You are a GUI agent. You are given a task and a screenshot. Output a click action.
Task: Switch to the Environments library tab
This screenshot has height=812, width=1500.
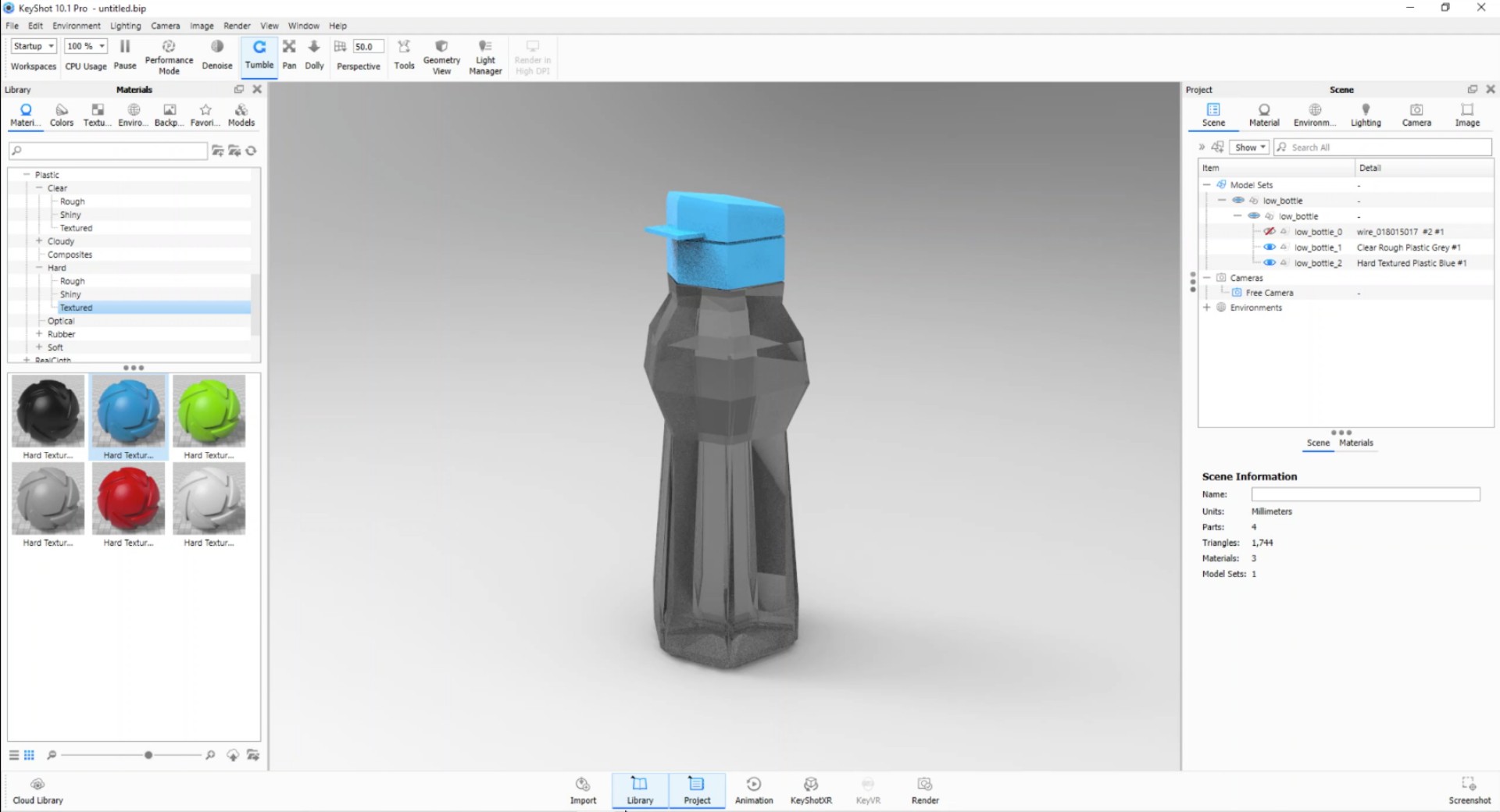click(132, 113)
